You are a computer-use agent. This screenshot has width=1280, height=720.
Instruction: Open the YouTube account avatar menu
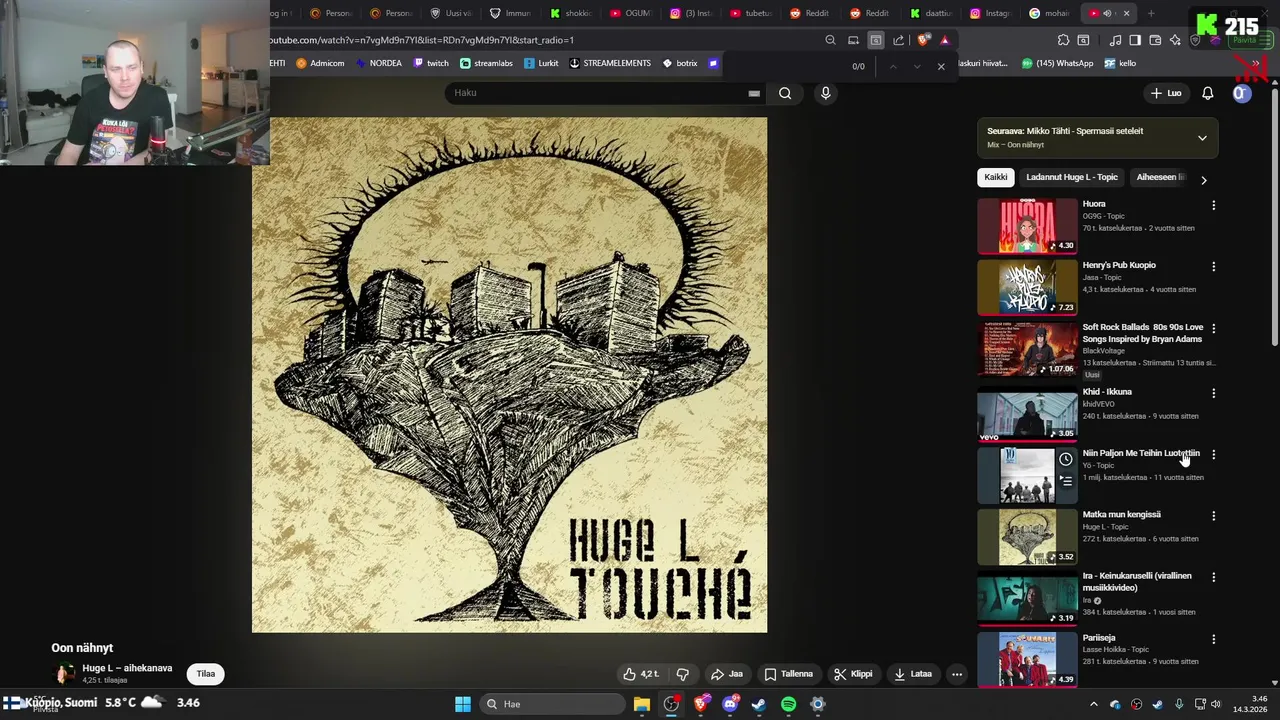[1241, 93]
